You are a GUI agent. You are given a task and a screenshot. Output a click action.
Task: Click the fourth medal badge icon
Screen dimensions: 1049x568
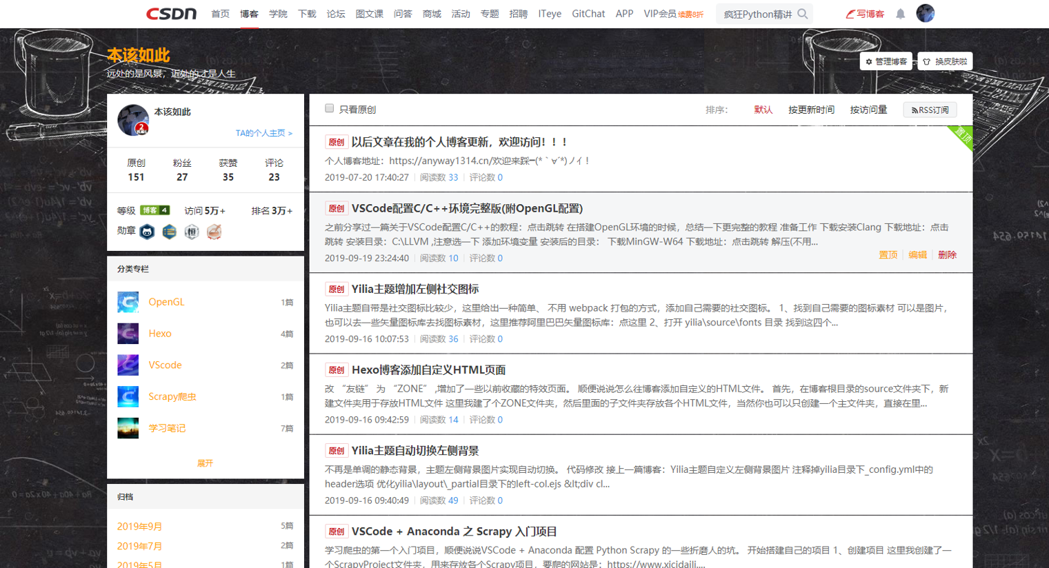tap(213, 231)
